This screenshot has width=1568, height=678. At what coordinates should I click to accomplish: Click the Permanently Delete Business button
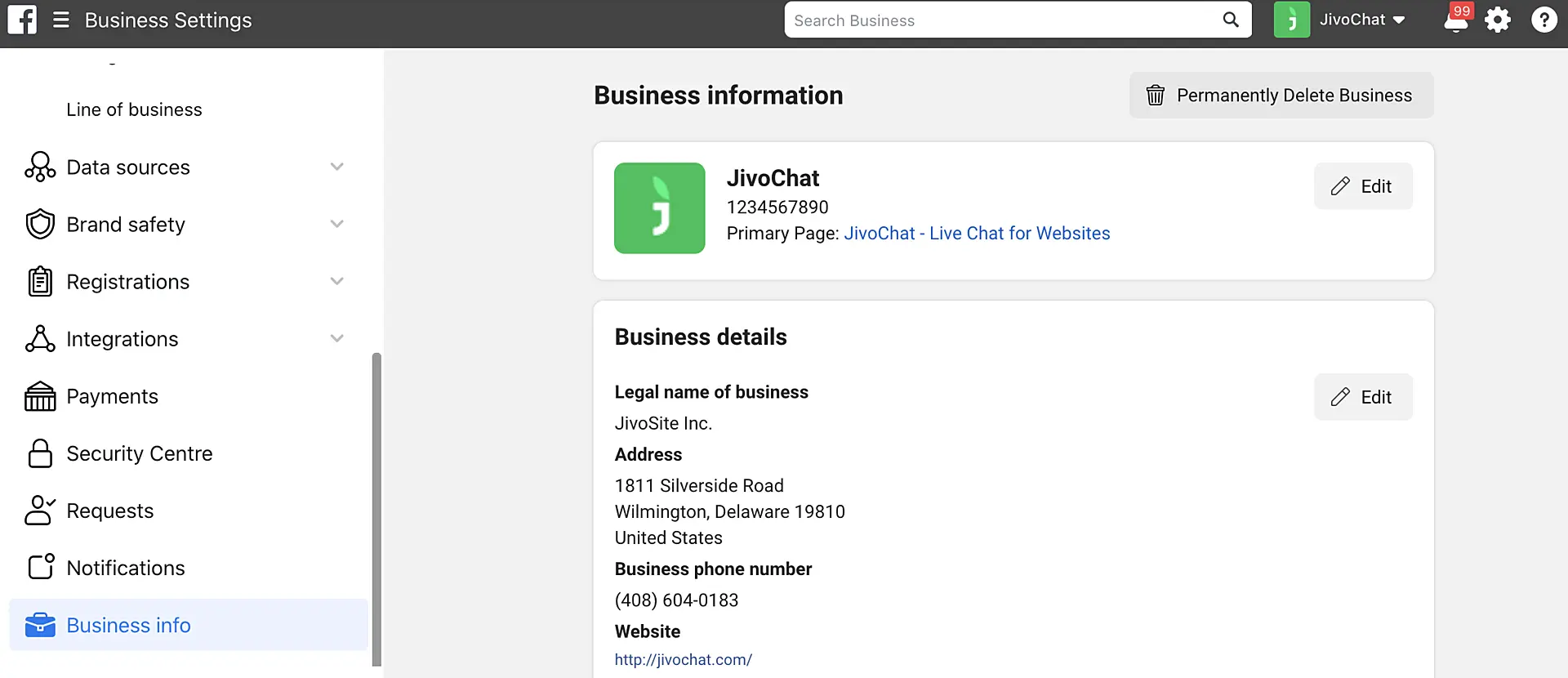pyautogui.click(x=1281, y=96)
